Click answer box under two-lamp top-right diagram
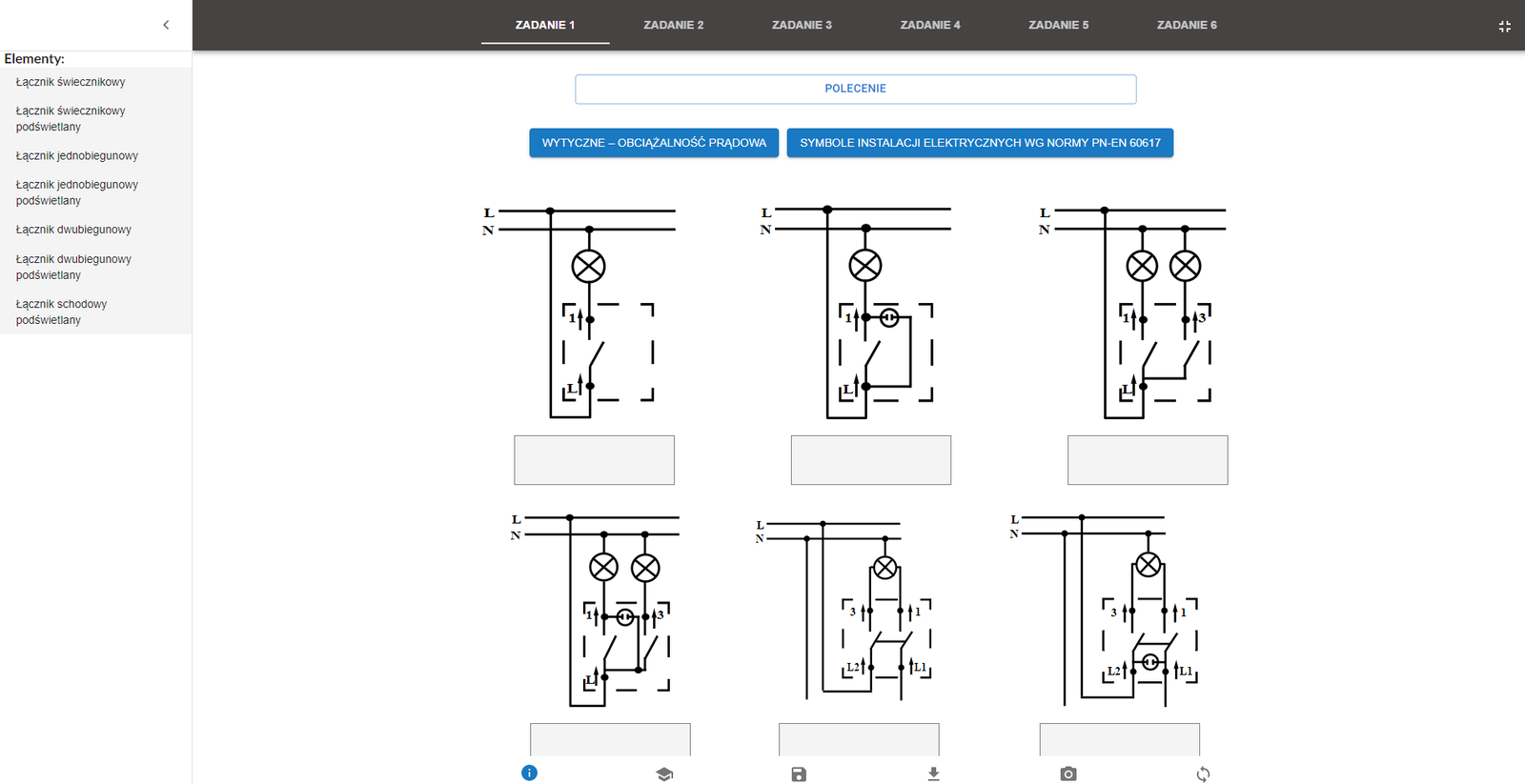1525x784 pixels. 1148,460
